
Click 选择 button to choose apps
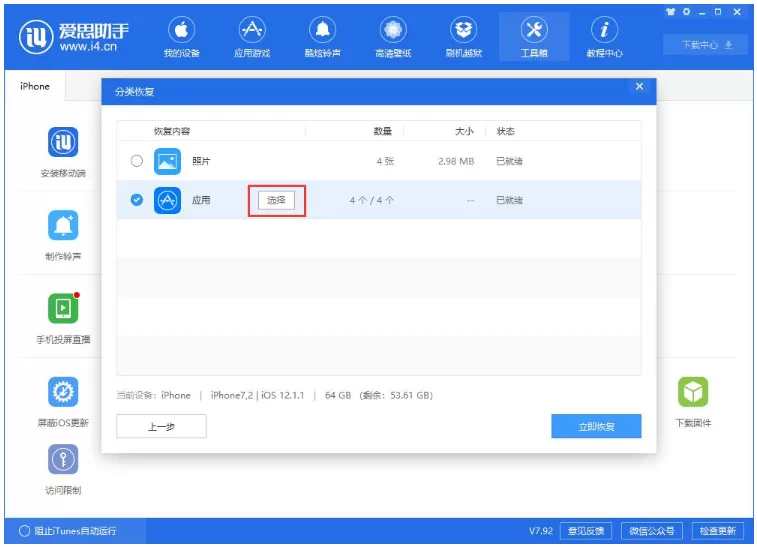coord(276,200)
